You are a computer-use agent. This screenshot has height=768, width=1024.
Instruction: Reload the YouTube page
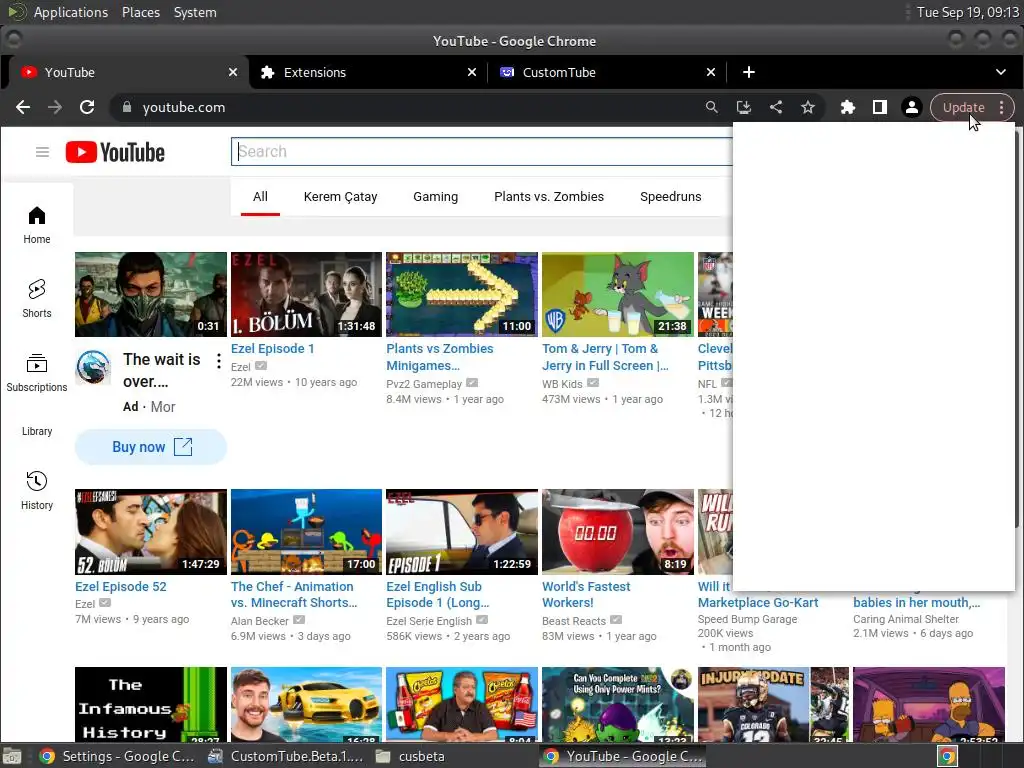87,107
